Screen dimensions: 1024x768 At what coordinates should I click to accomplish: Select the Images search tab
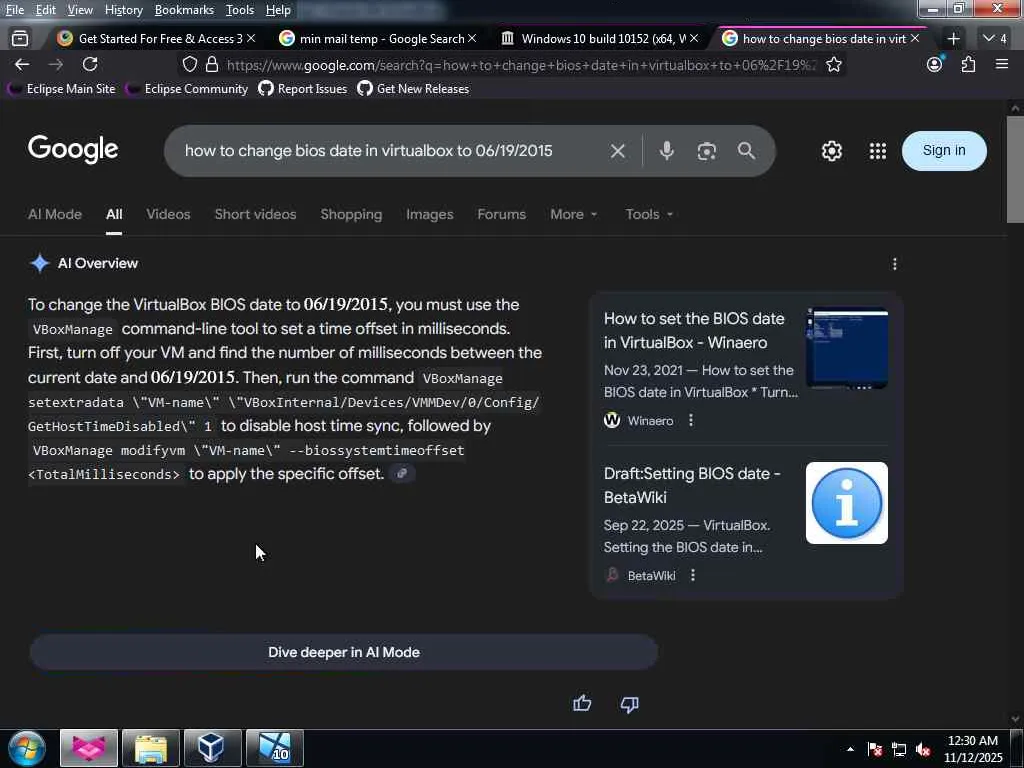point(429,214)
